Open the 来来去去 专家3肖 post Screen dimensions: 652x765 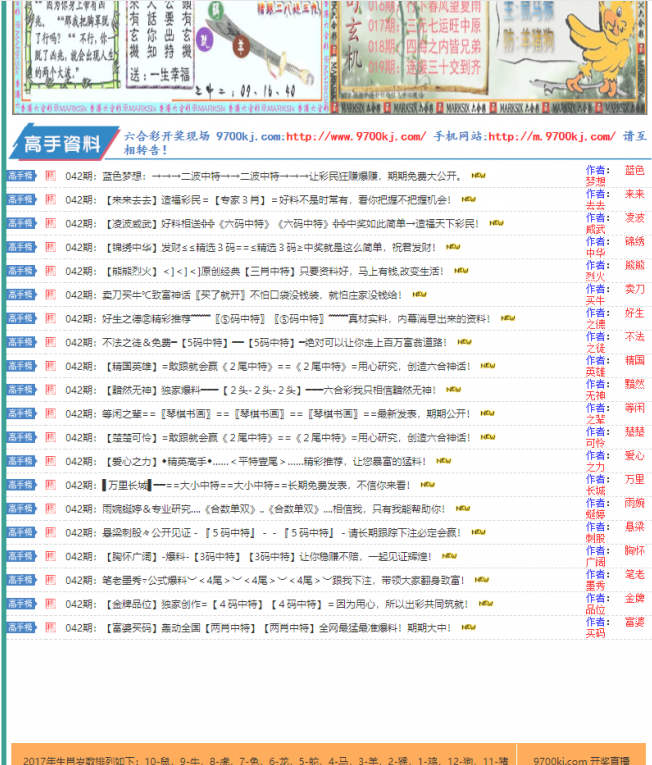coord(259,200)
